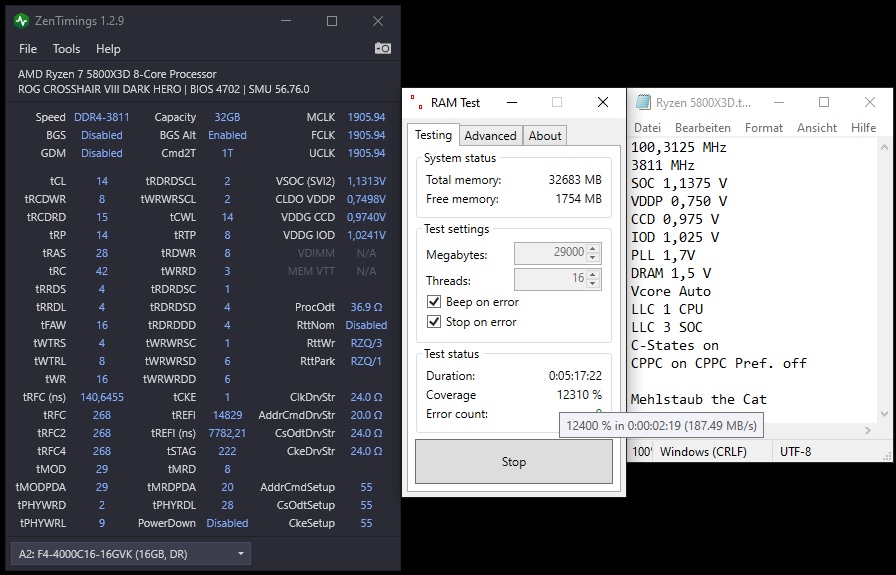Click the PowerDown Disabled value
Viewport: 896px width, 575px height.
(x=227, y=523)
